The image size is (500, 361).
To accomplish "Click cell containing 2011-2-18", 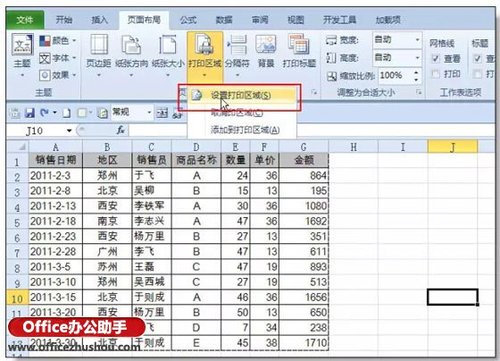I will [55, 221].
